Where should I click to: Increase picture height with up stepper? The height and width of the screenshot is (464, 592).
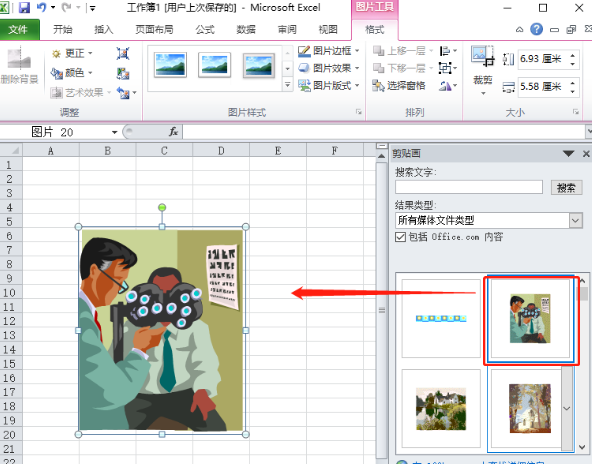(573, 55)
